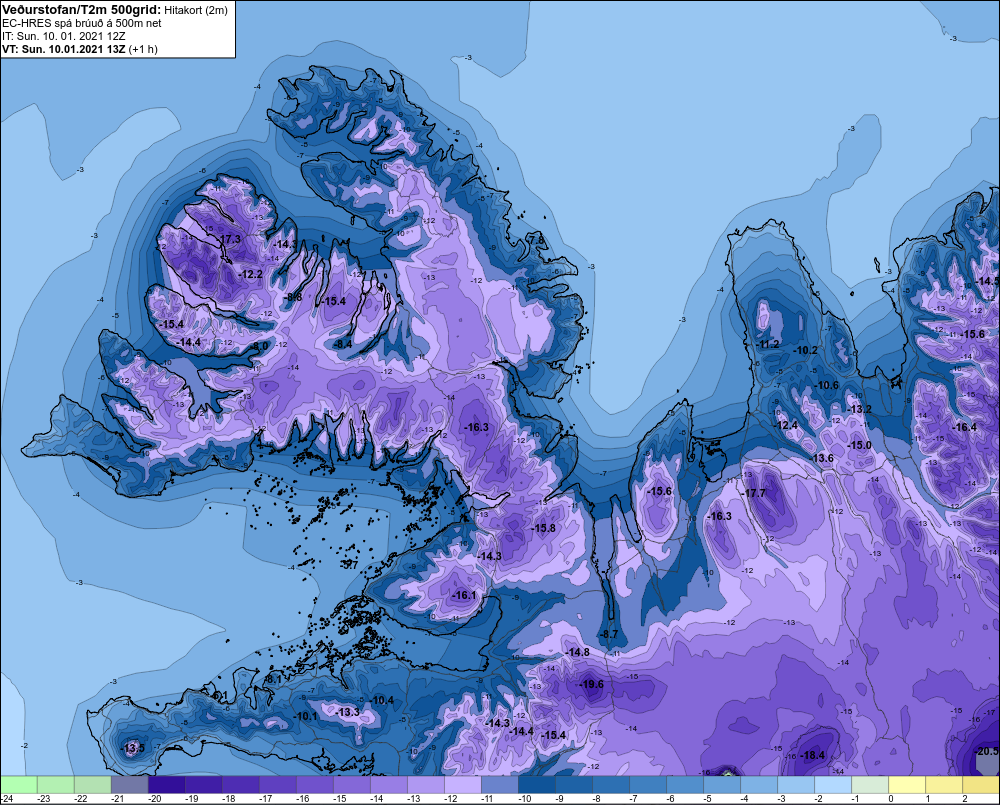Click the -15.8 temperature value
1000x805 pixels.
544,528
